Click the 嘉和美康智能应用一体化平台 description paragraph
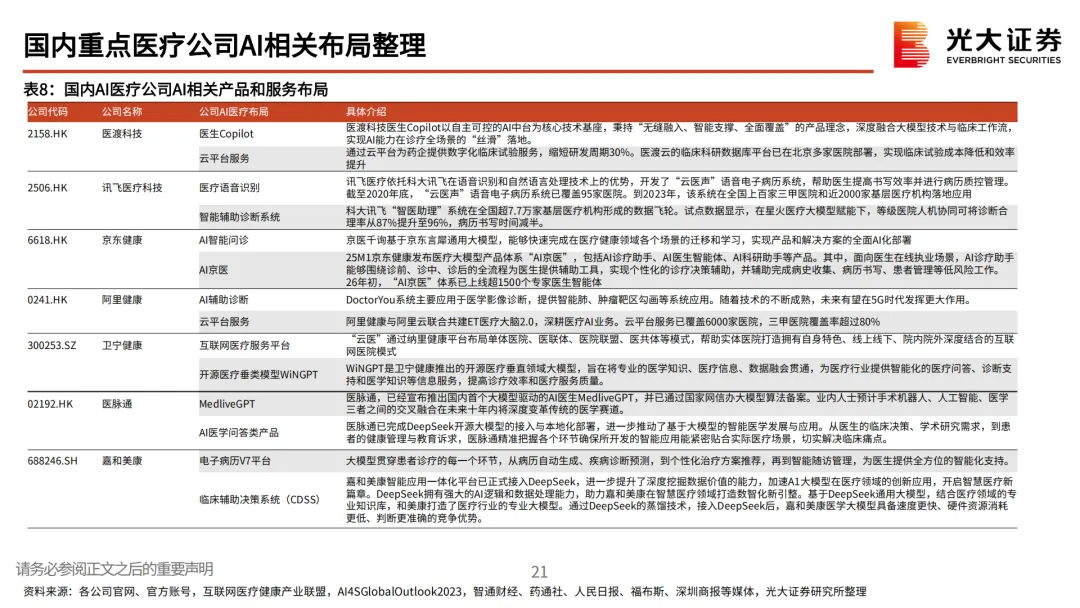This screenshot has width=1080, height=608. [x=681, y=500]
